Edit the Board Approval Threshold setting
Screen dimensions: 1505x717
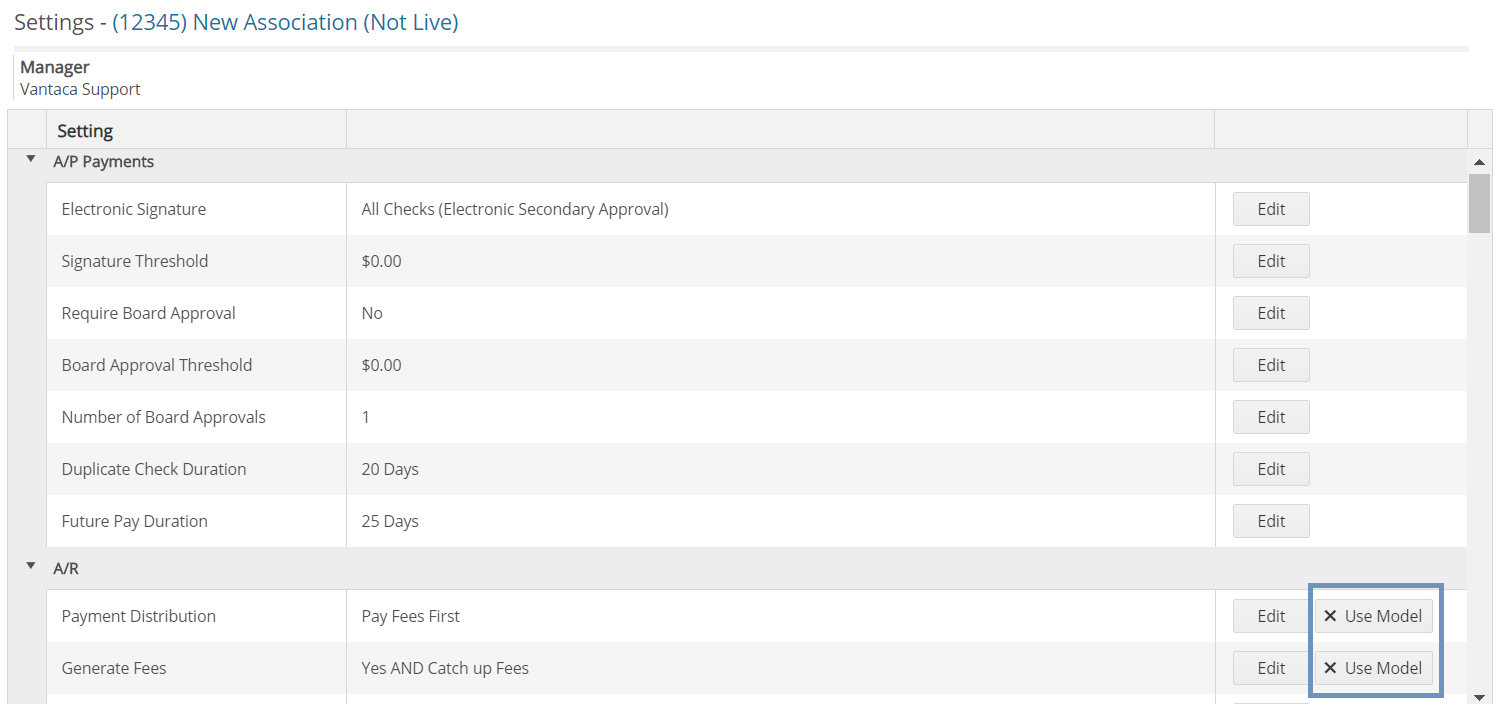click(x=1270, y=365)
